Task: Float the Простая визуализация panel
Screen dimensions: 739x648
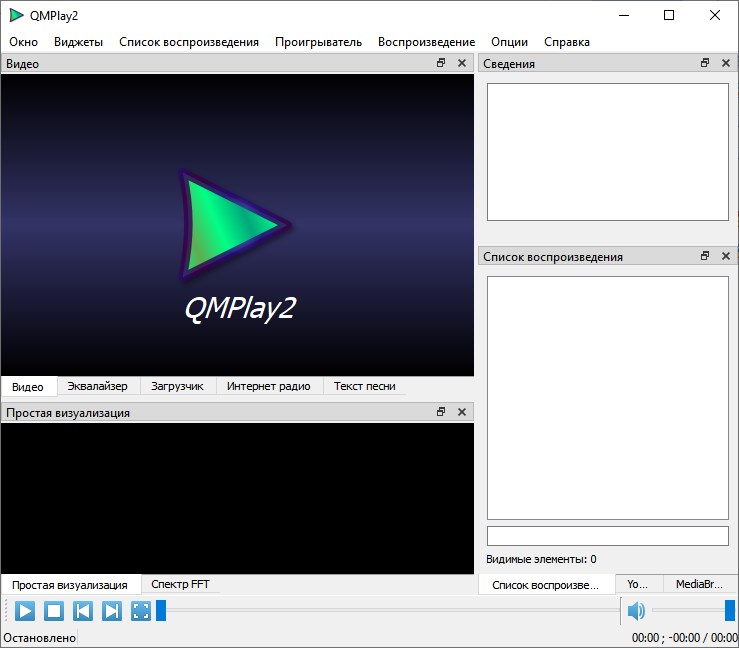Action: (x=441, y=412)
